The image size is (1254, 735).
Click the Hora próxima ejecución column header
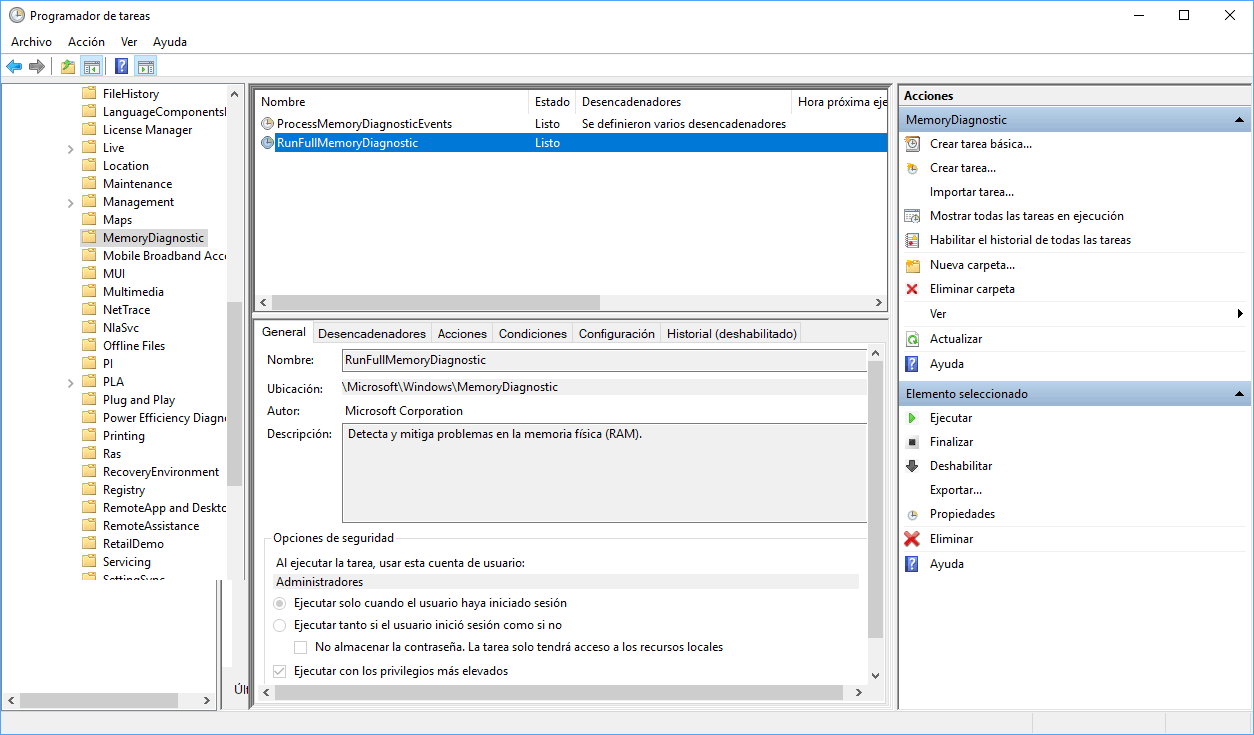[x=840, y=102]
